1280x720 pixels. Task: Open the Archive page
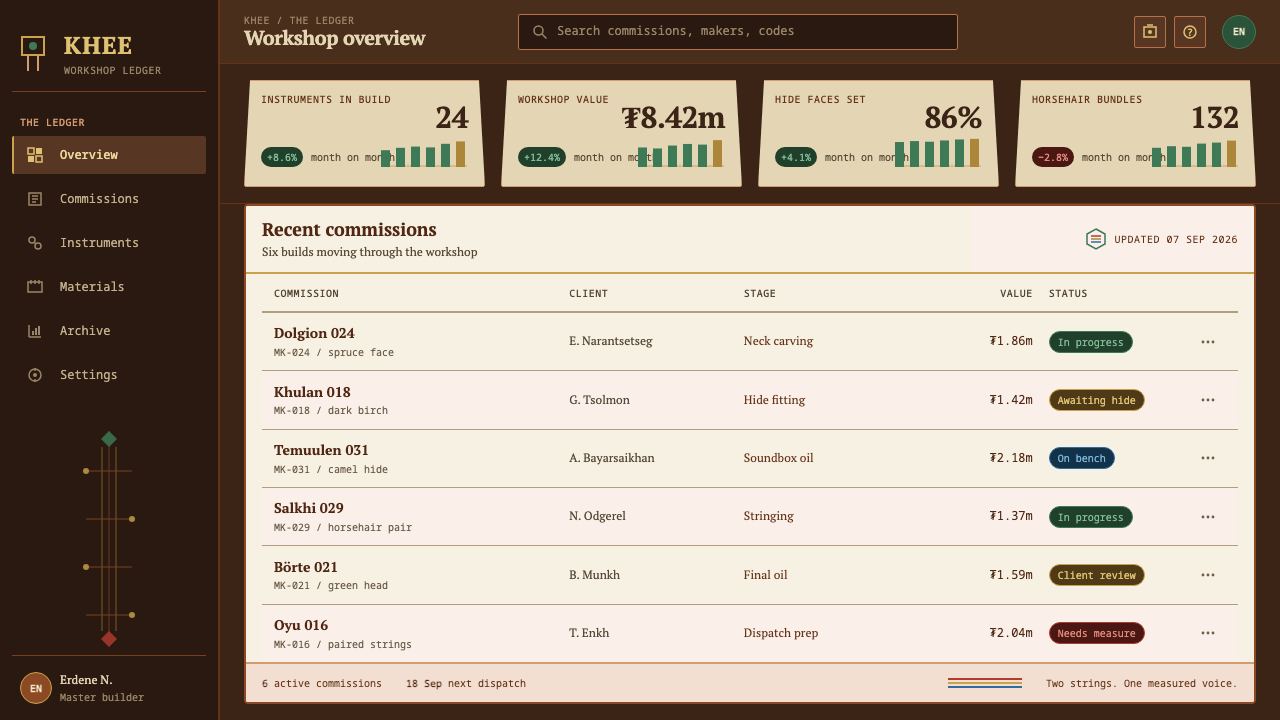[109, 331]
